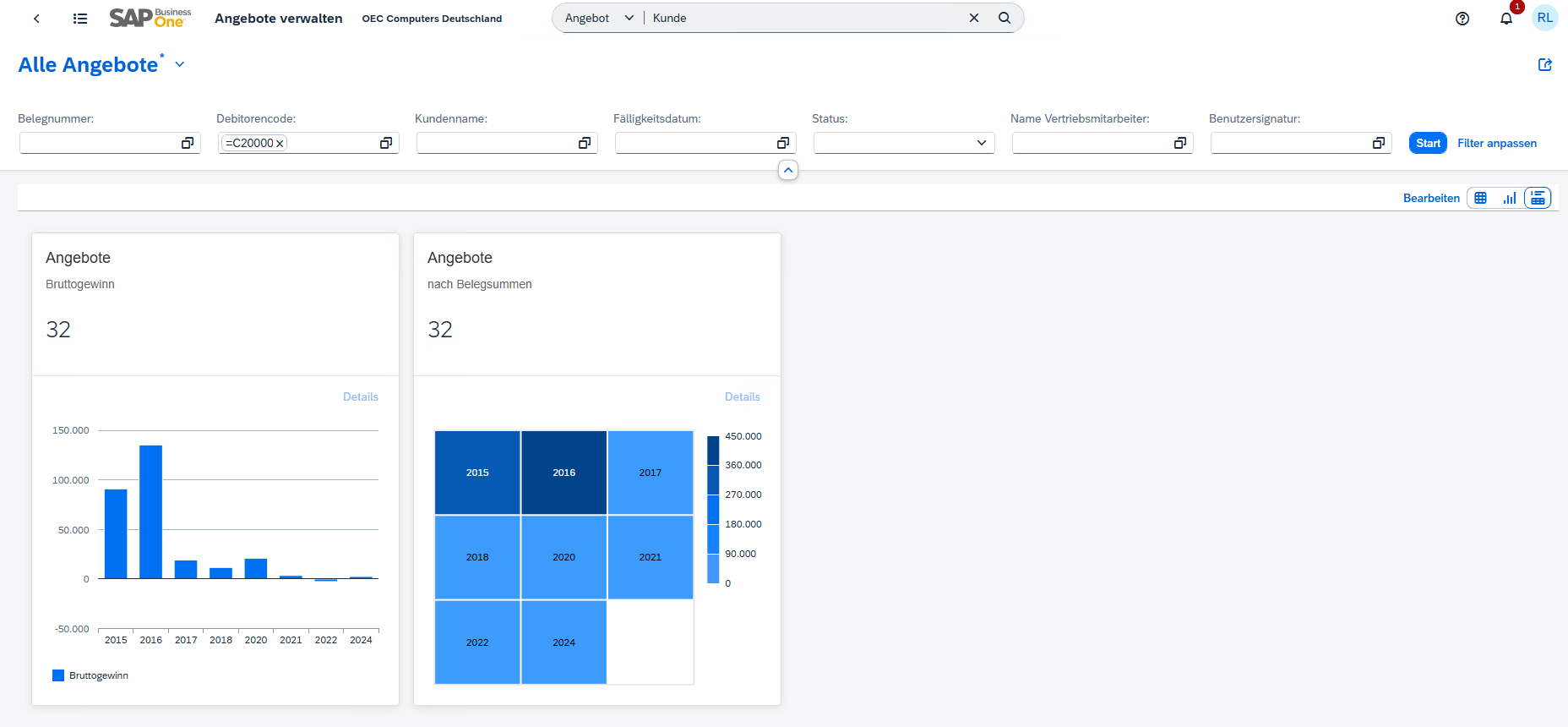Viewport: 1568px width, 727px height.
Task: Switch to chart view
Action: pyautogui.click(x=1510, y=198)
